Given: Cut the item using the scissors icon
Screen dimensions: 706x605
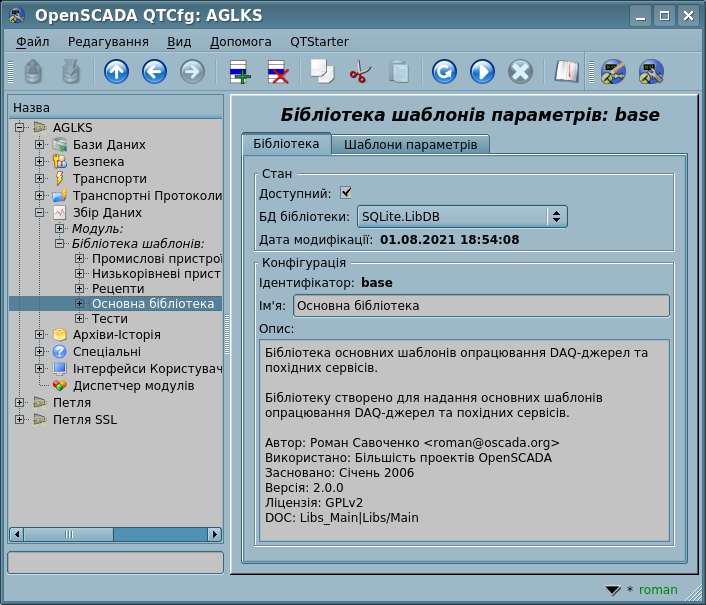Looking at the screenshot, I should click(360, 72).
